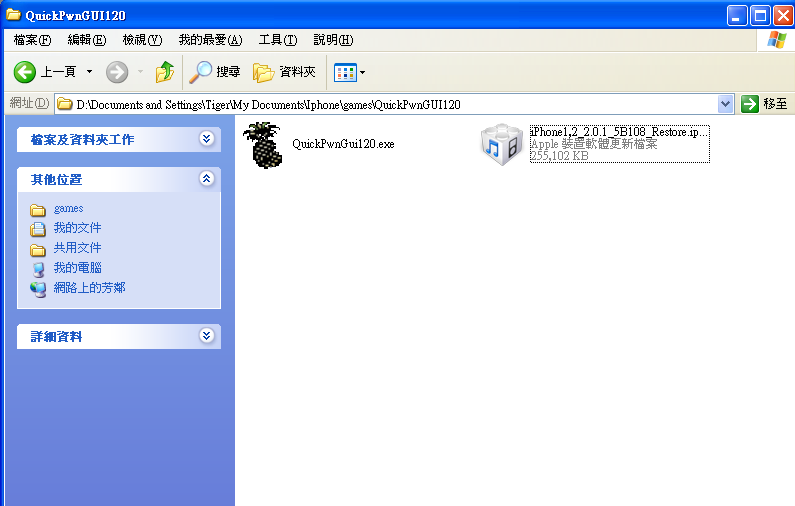Minimize the QuickPwnGUI120 window
795x506 pixels.
pos(737,15)
